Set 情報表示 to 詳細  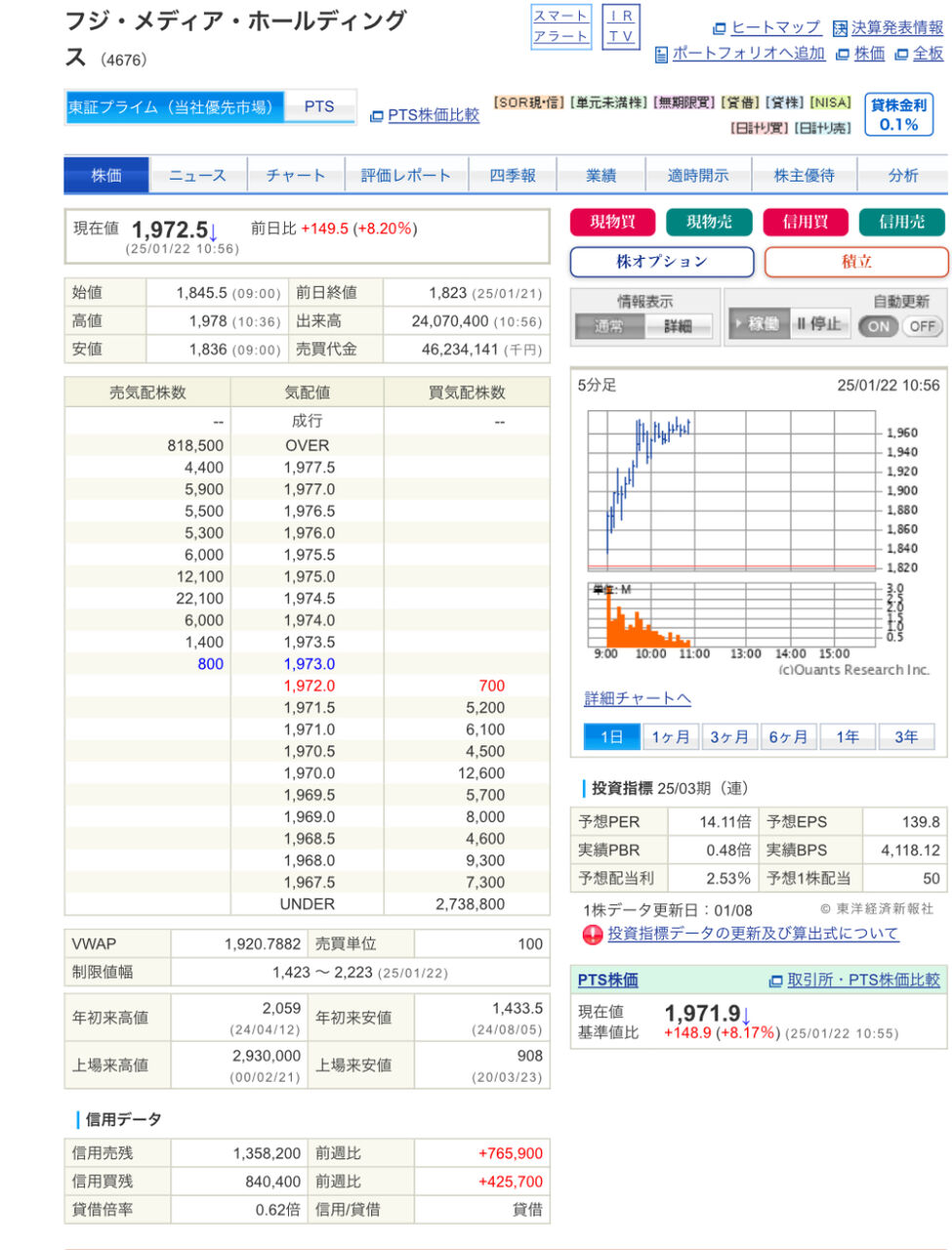click(679, 326)
